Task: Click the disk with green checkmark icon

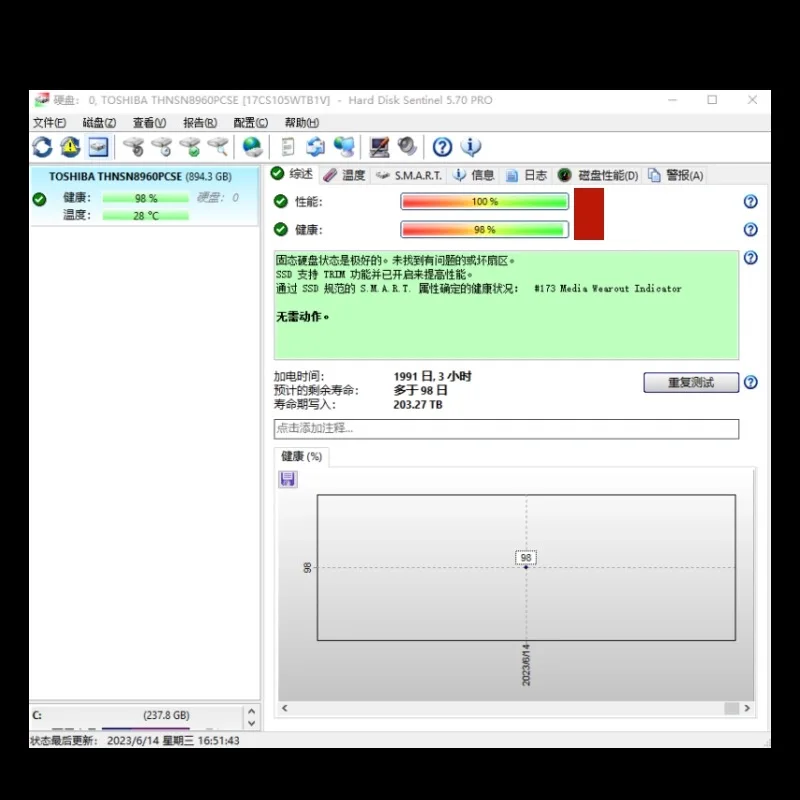Action: 190,147
